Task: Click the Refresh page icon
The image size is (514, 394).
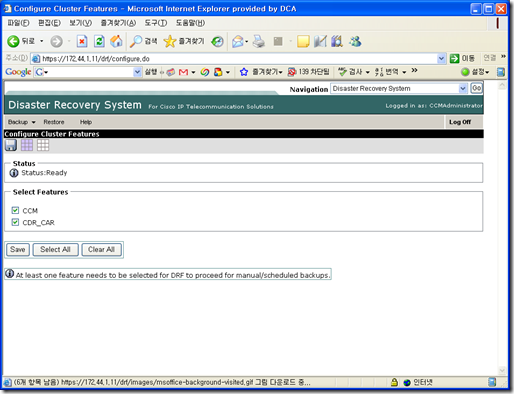Action: click(99, 41)
